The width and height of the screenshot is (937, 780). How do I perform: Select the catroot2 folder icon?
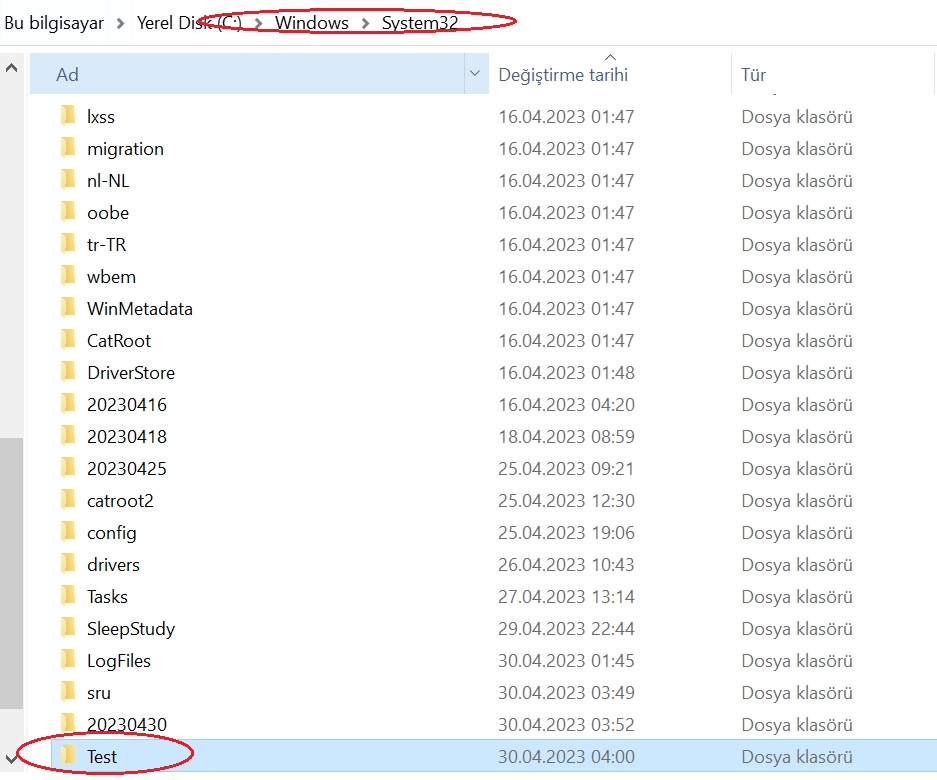68,500
